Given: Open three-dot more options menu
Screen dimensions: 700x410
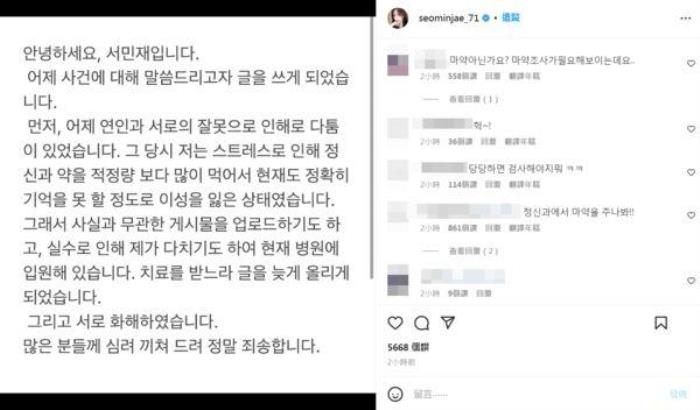Looking at the screenshot, I should (x=686, y=18).
